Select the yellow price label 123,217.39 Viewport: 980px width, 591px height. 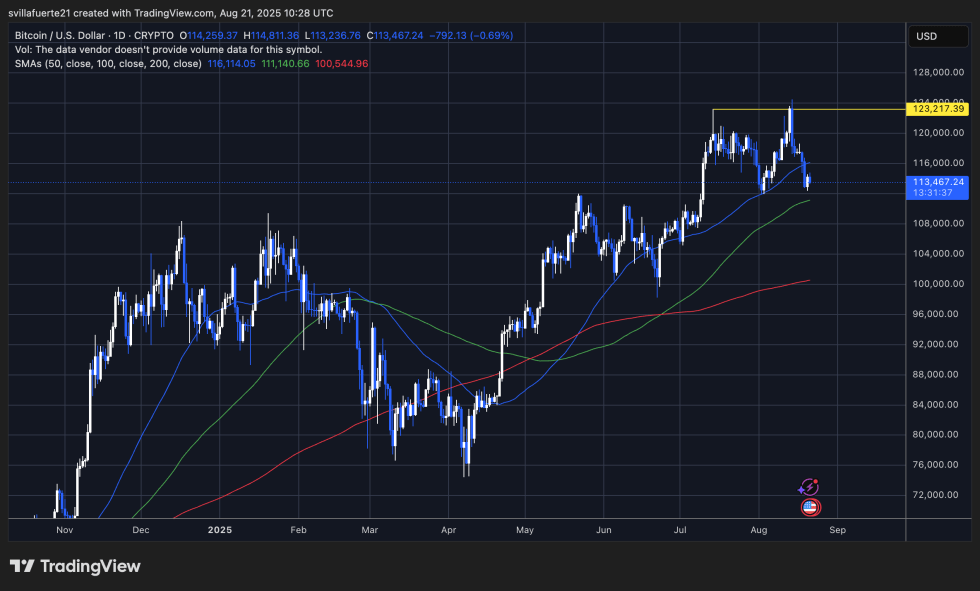coord(938,110)
